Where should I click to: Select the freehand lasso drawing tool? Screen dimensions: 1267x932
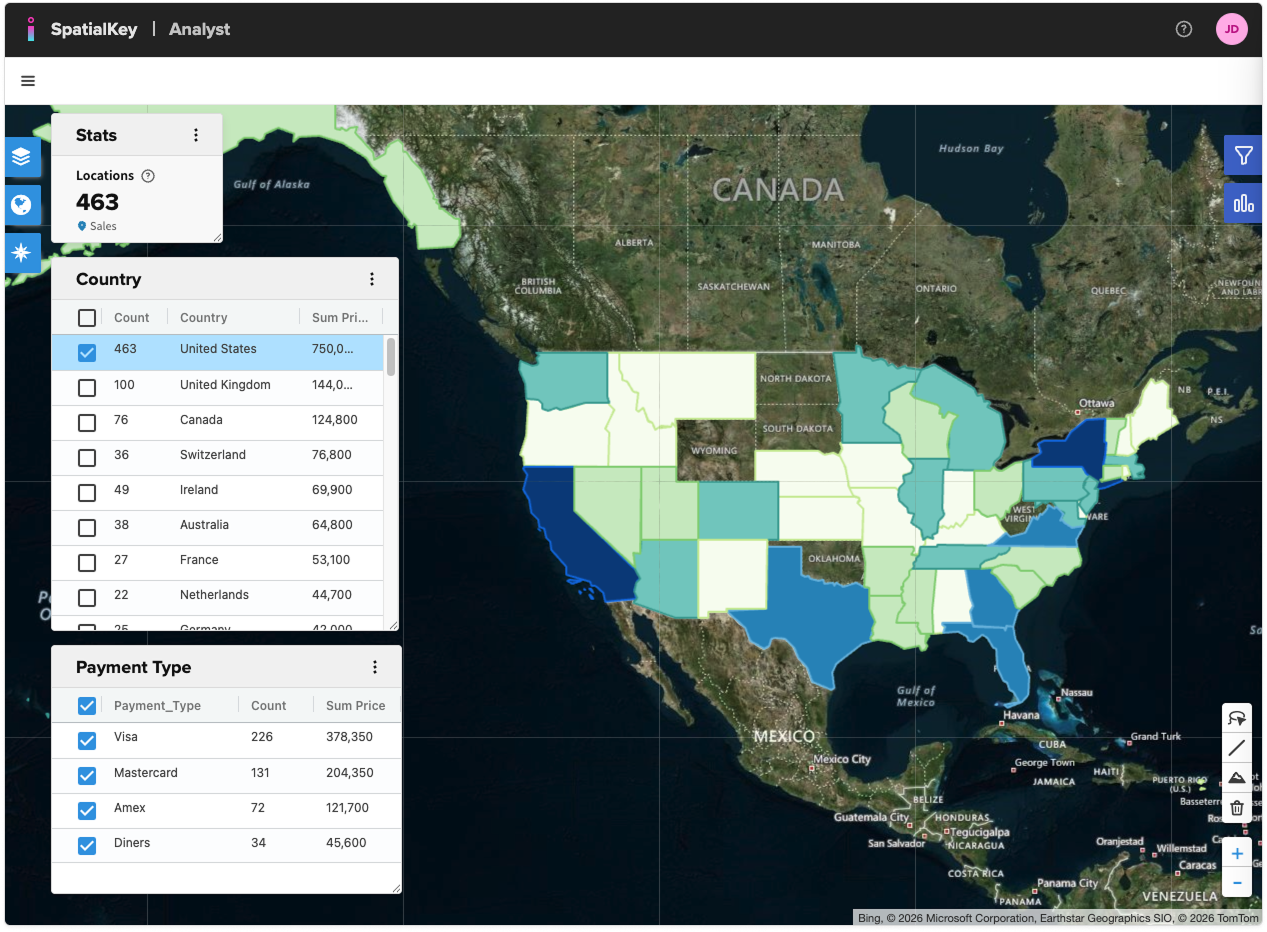[x=1237, y=718]
